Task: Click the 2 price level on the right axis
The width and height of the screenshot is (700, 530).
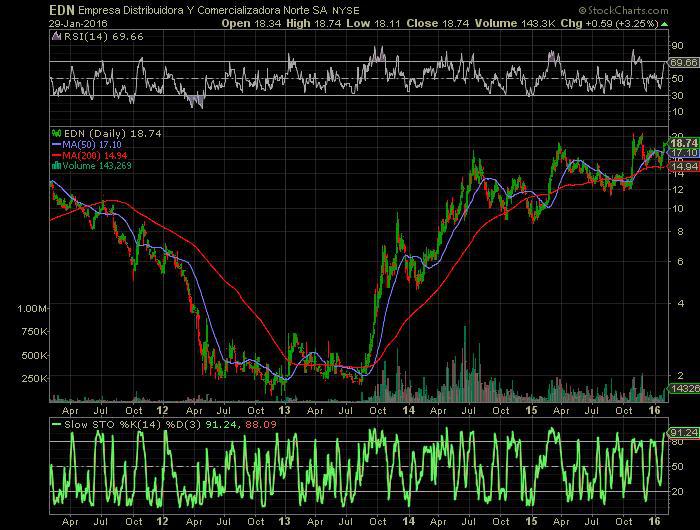Action: (x=680, y=376)
